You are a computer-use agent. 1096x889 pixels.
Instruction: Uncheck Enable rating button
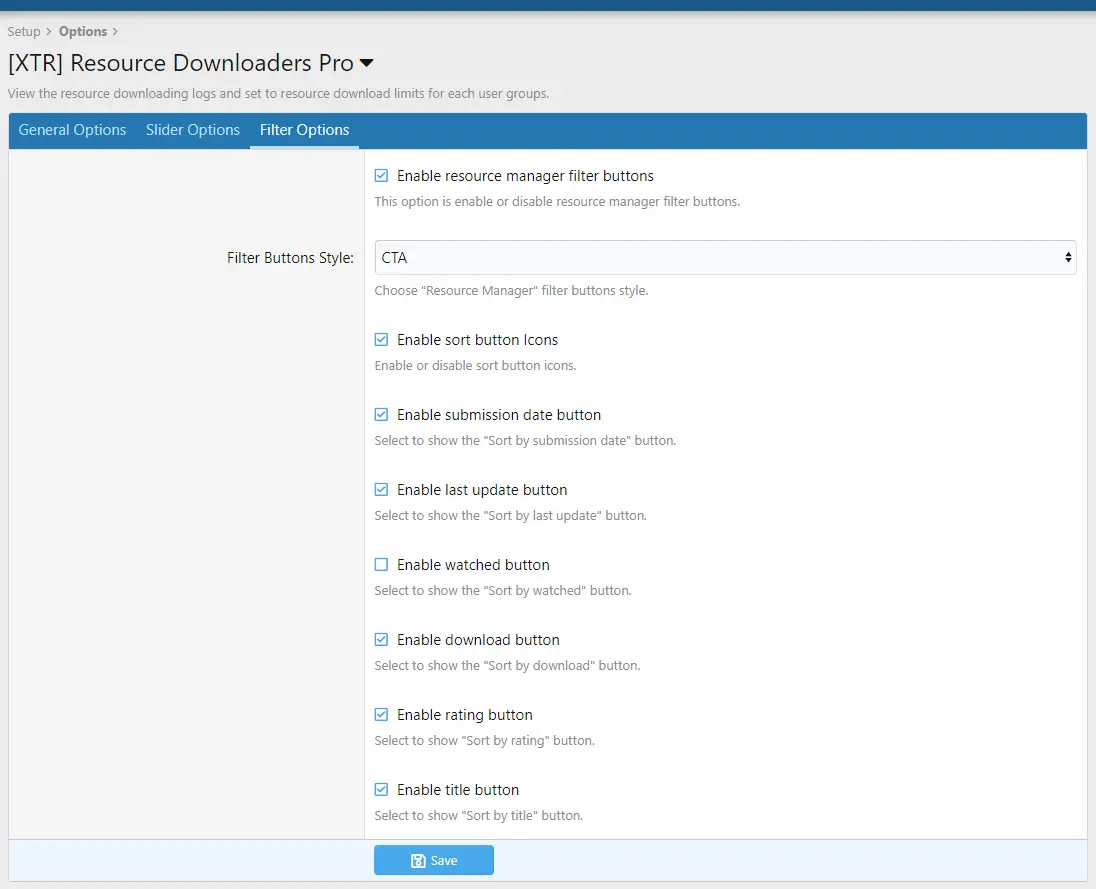click(381, 714)
